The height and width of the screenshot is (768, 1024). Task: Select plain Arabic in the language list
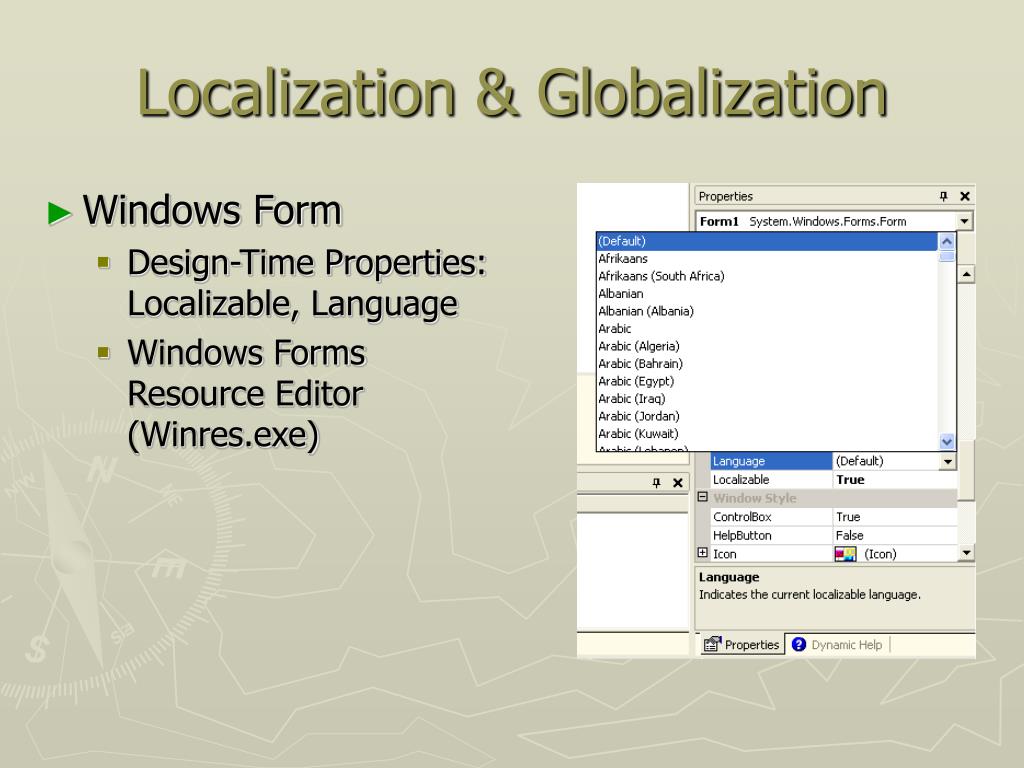point(767,328)
